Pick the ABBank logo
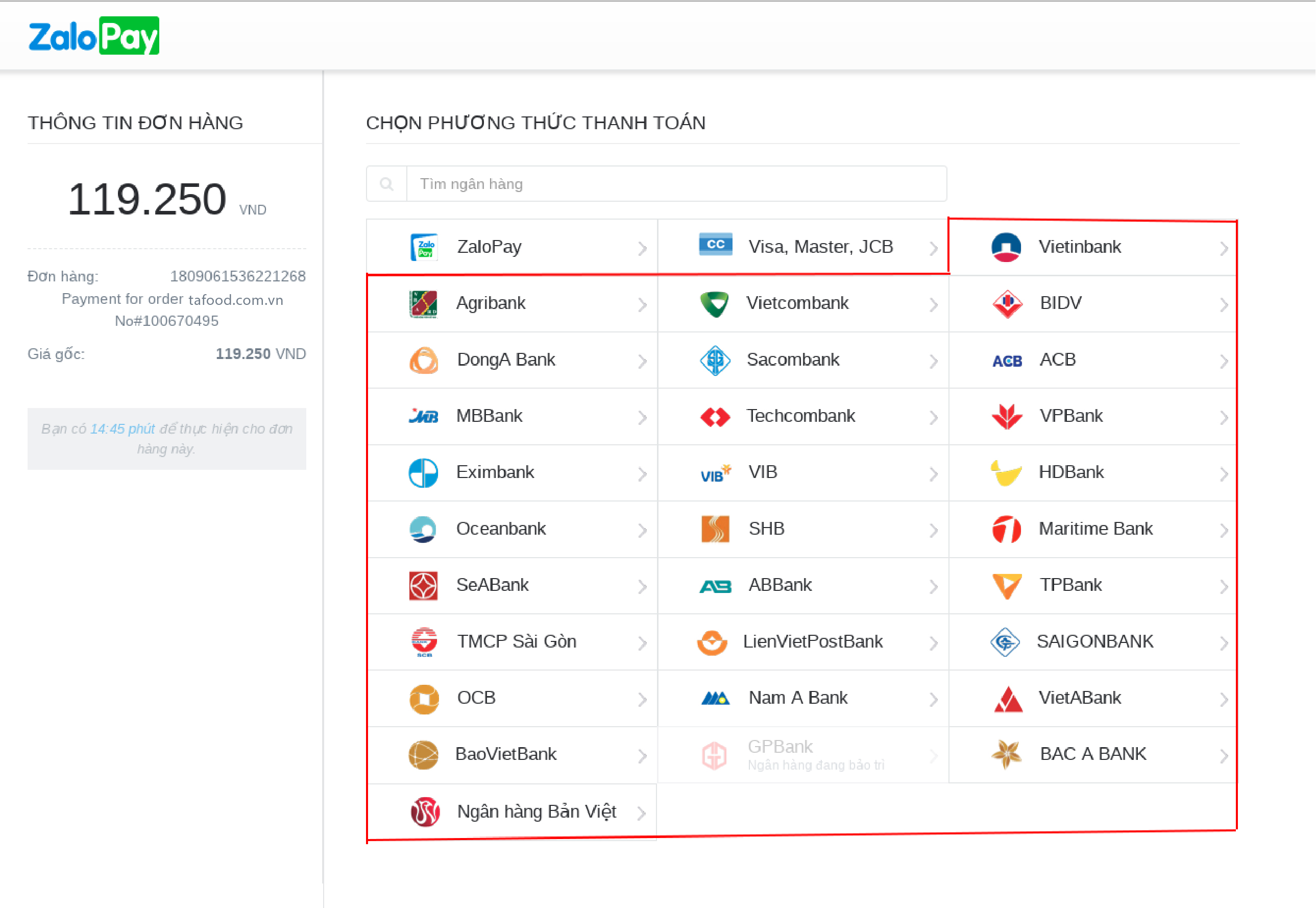The image size is (1316, 908). [716, 586]
